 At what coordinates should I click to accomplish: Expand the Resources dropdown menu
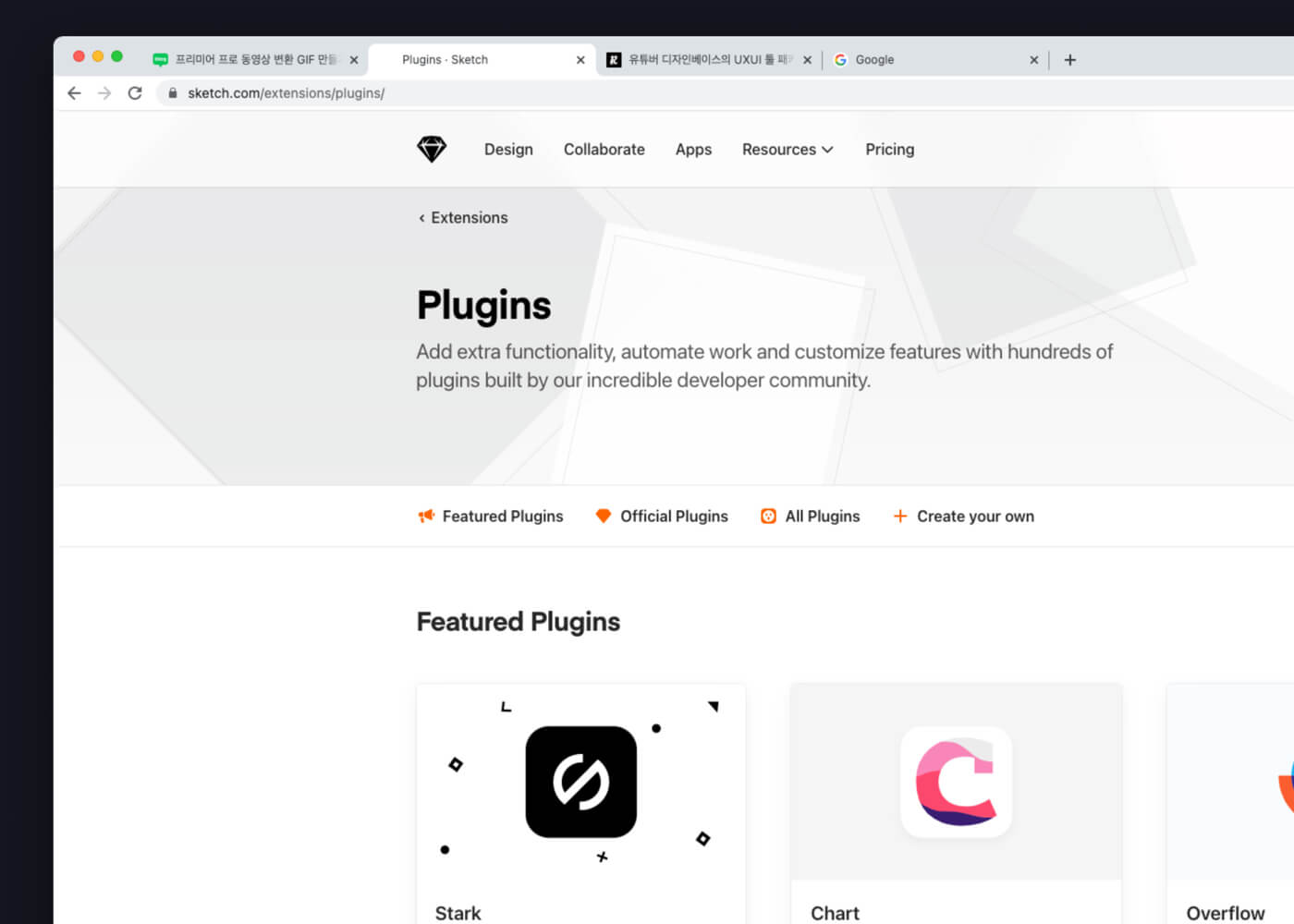click(x=787, y=150)
